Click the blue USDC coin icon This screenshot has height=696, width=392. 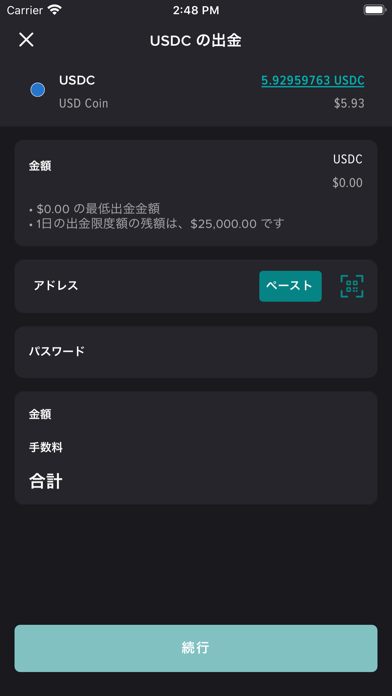tap(38, 90)
